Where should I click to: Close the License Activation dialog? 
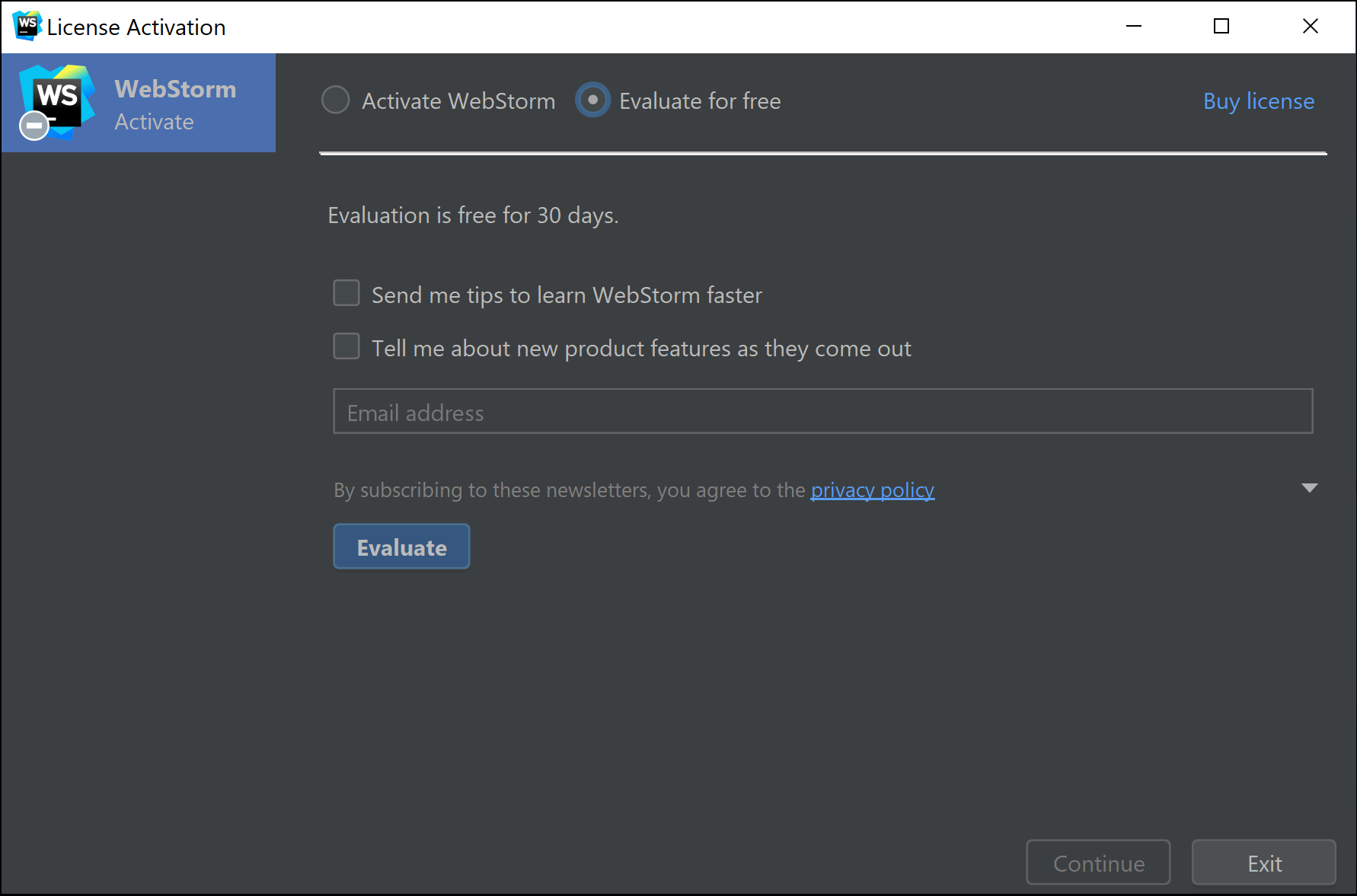(x=1310, y=26)
